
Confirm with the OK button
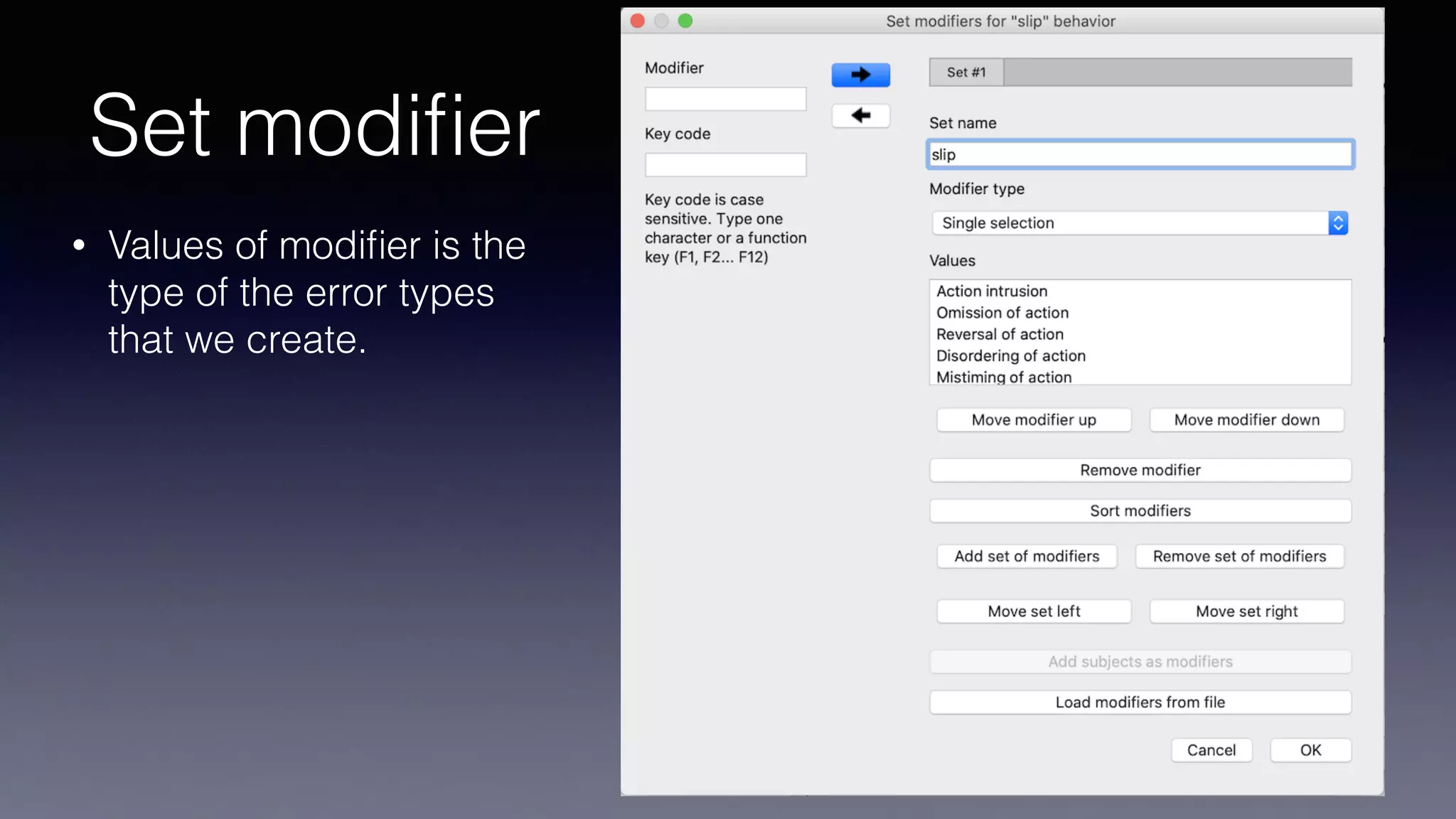tap(1310, 750)
